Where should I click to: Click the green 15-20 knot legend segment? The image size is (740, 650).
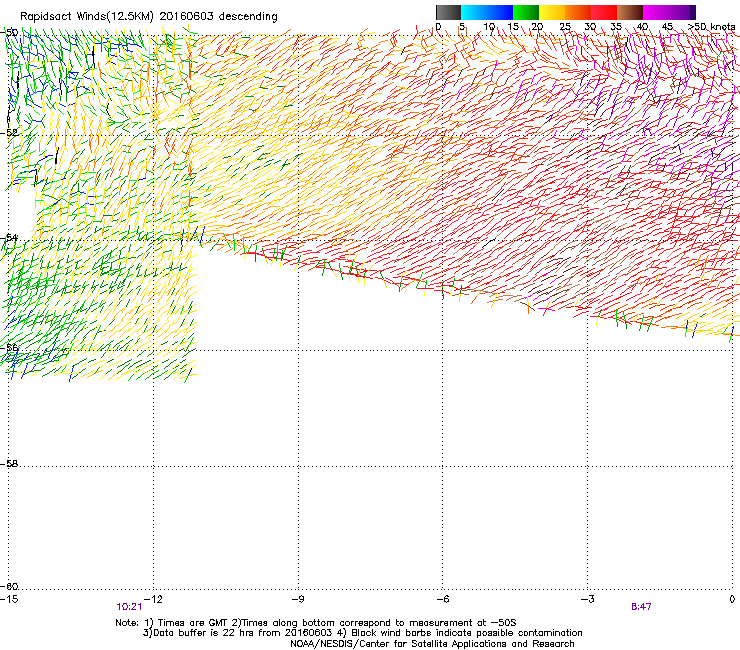click(526, 12)
